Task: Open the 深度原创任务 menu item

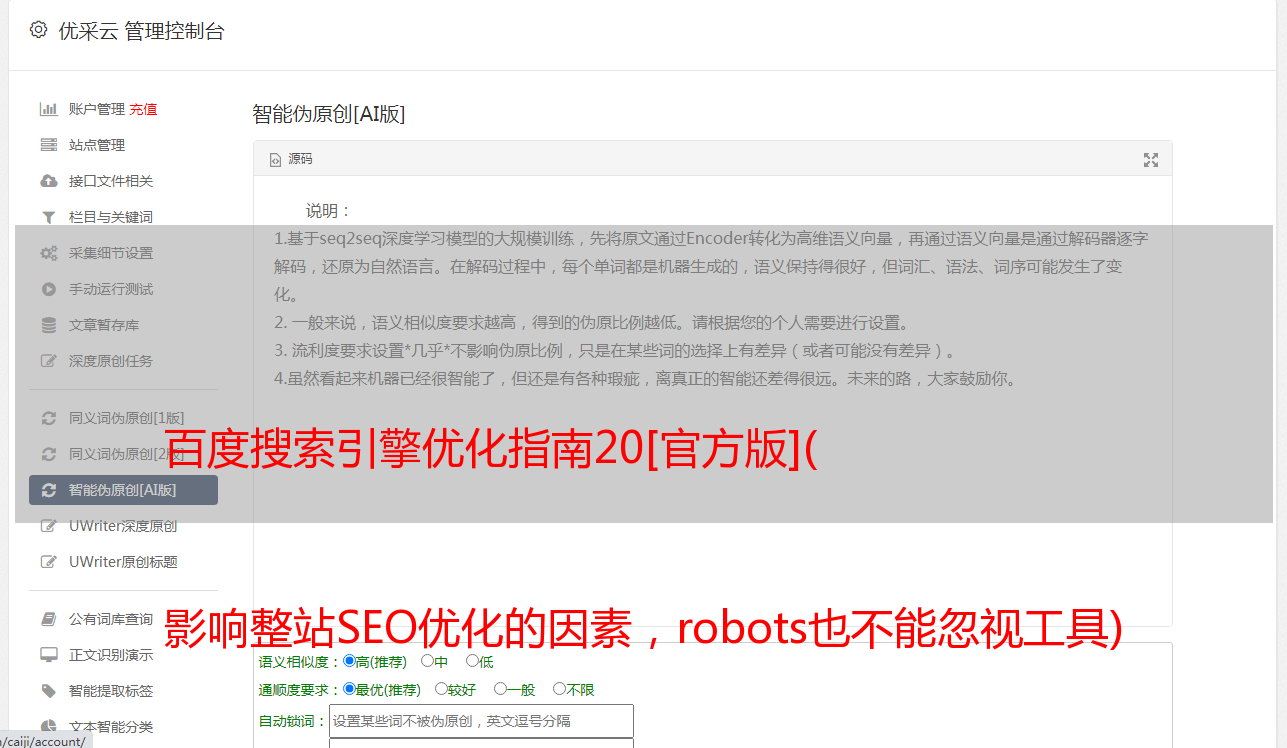Action: (111, 361)
